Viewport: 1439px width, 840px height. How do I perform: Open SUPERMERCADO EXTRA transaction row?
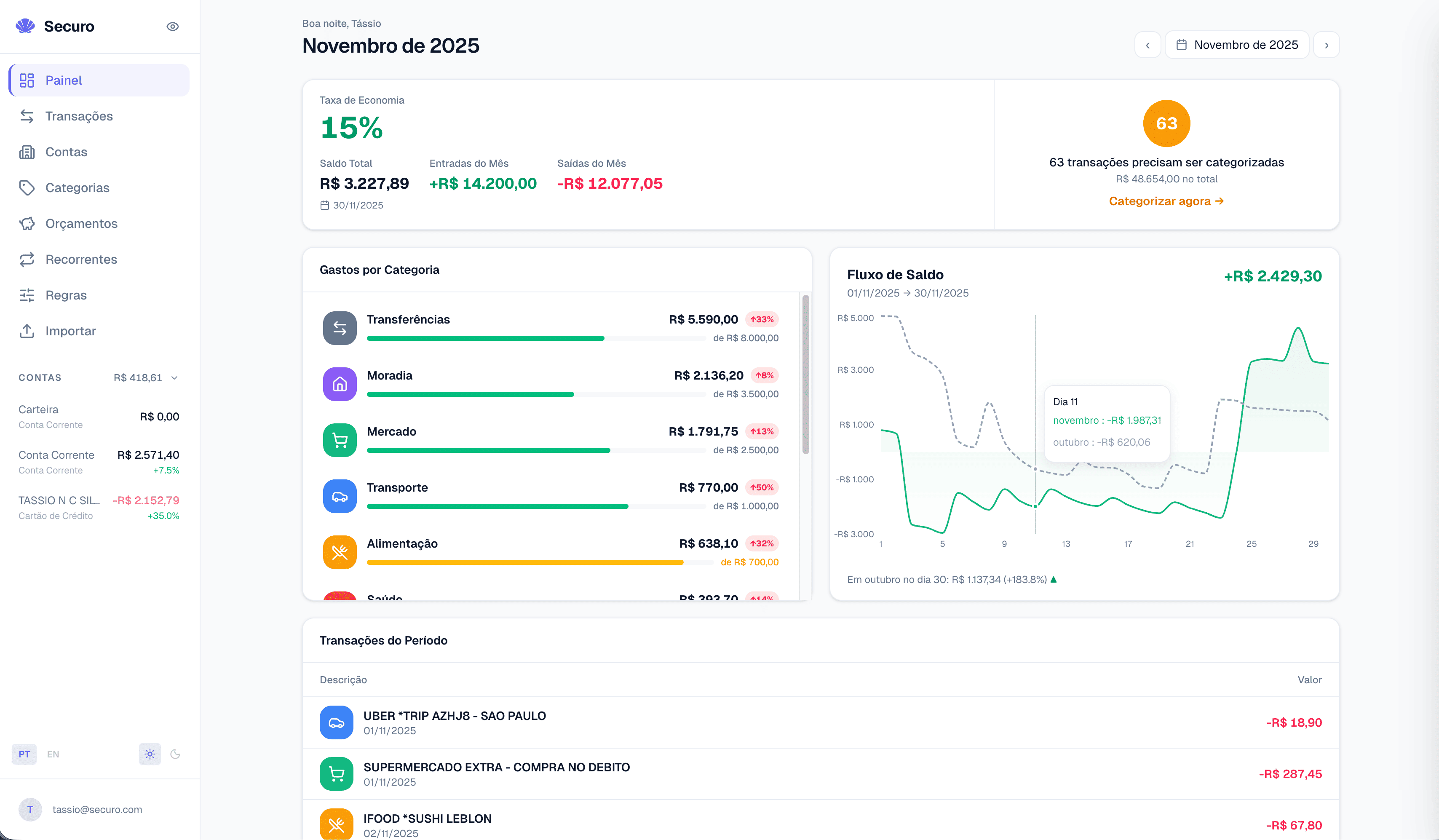pyautogui.click(x=821, y=774)
